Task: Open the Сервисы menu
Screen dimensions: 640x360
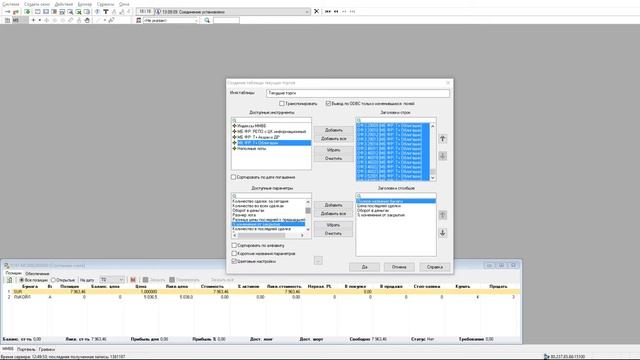Action: (105, 4)
